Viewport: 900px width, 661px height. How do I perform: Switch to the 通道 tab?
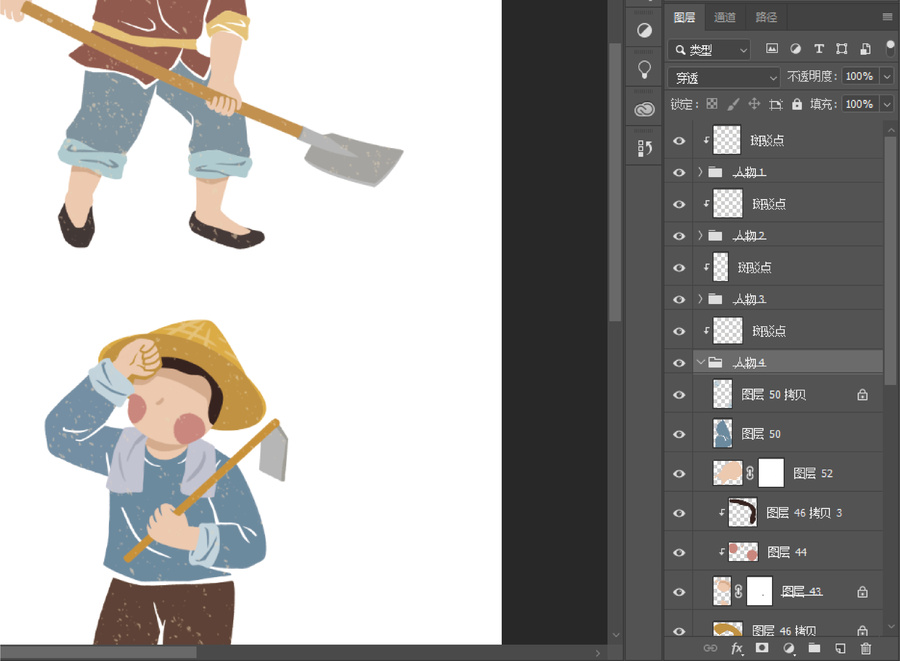pyautogui.click(x=724, y=17)
